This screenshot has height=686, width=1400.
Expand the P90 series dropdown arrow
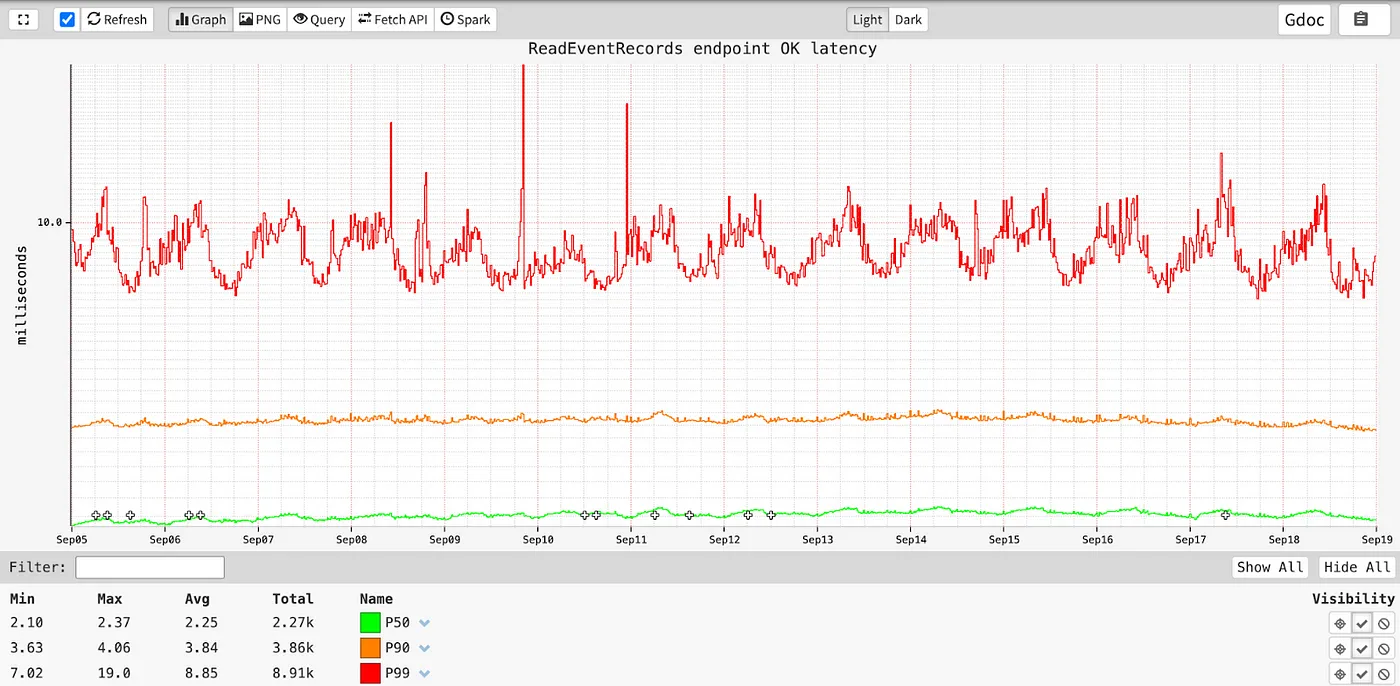pyautogui.click(x=424, y=648)
